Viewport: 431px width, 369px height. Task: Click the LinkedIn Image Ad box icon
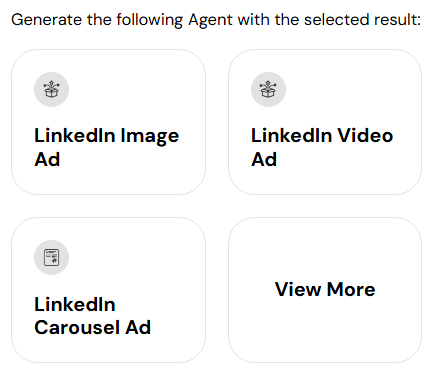click(51, 89)
